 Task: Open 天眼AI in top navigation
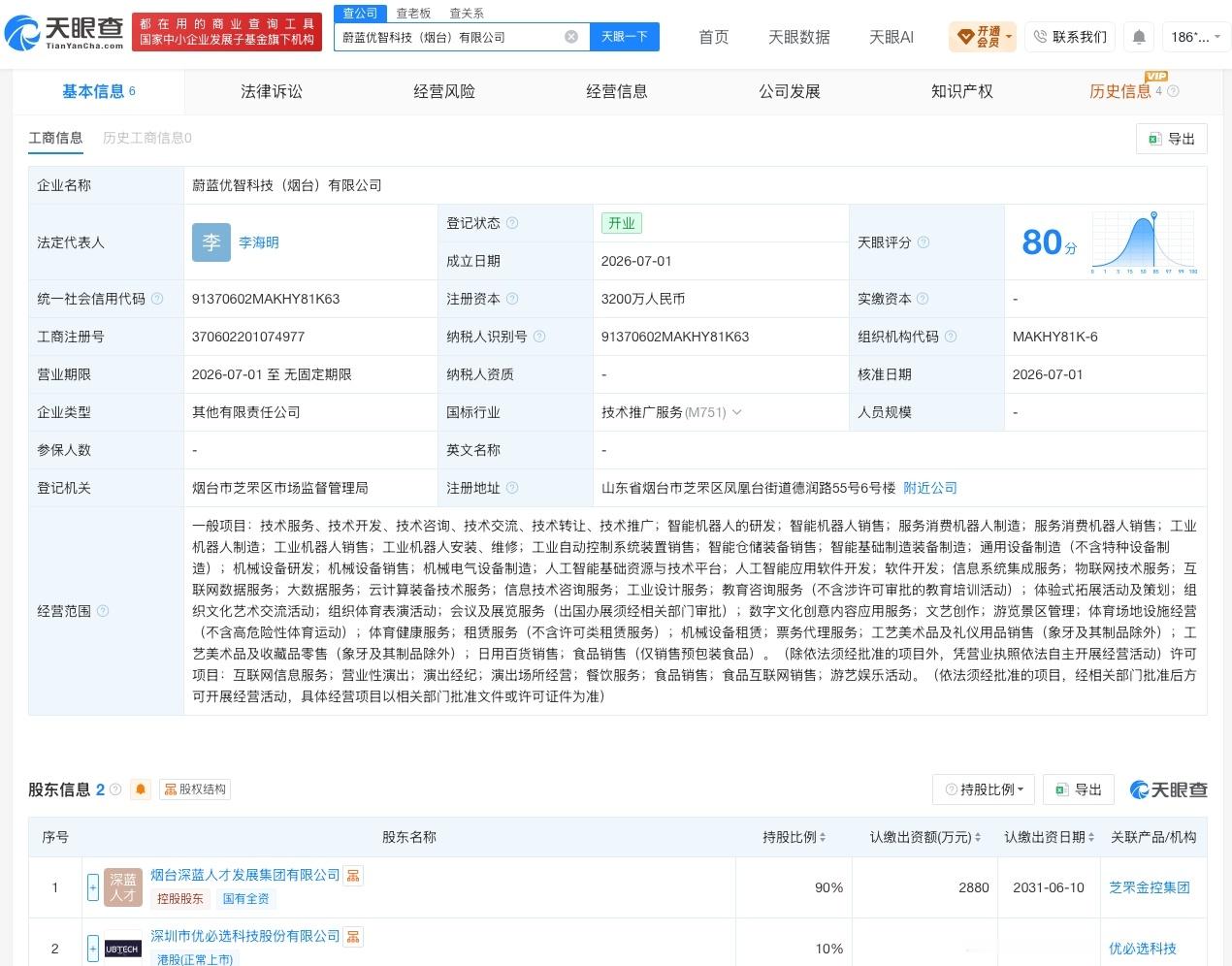pyautogui.click(x=892, y=37)
